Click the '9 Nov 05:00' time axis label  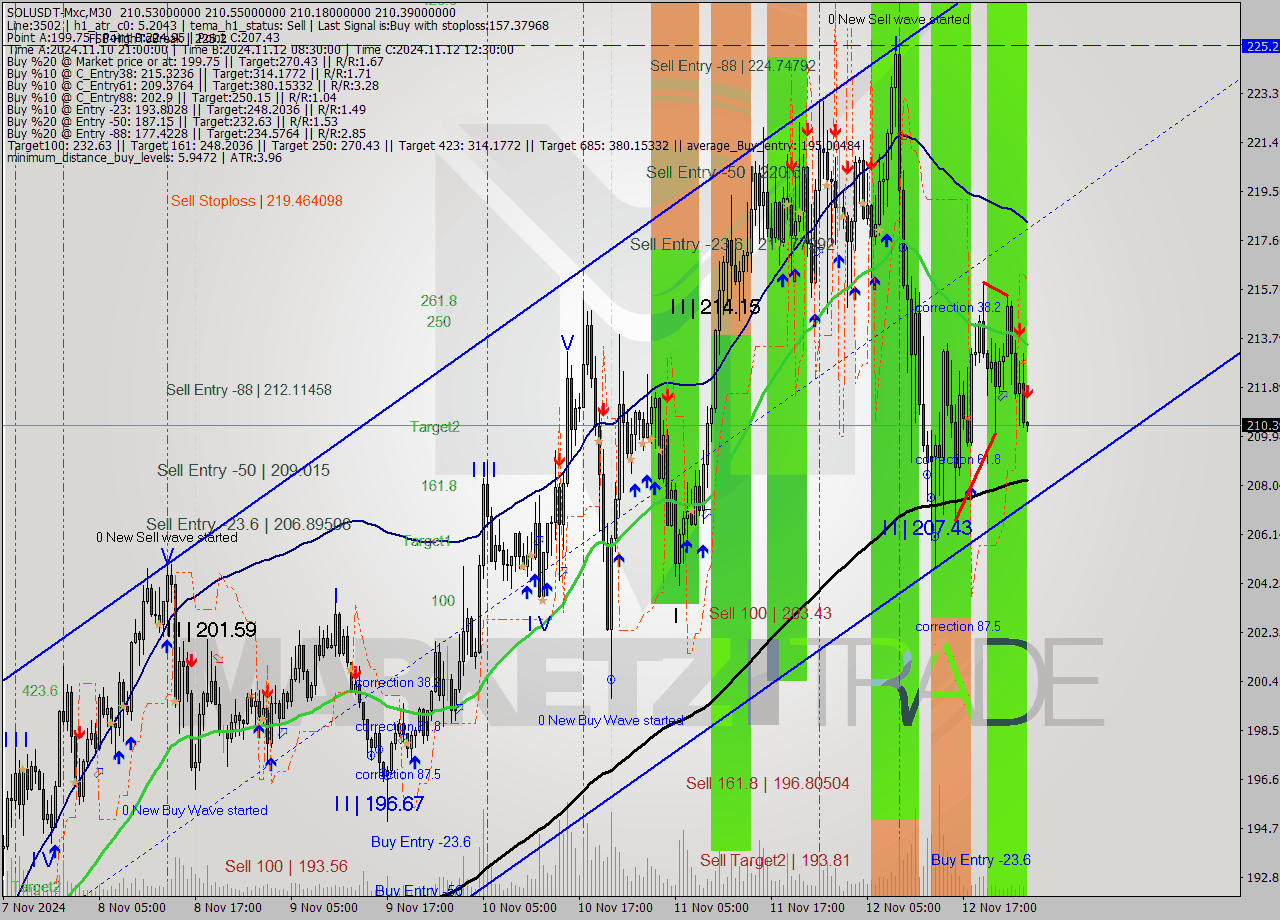[323, 908]
